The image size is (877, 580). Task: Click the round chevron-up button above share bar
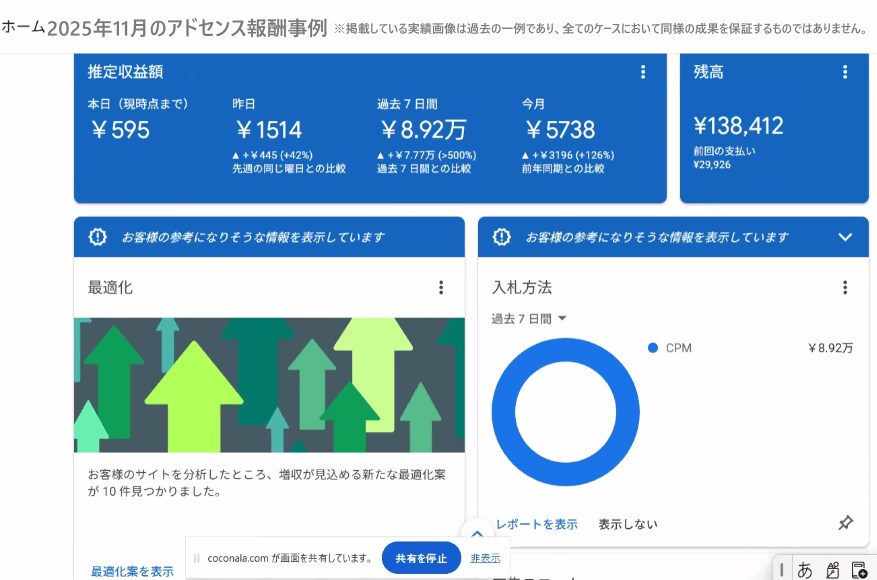tap(477, 533)
